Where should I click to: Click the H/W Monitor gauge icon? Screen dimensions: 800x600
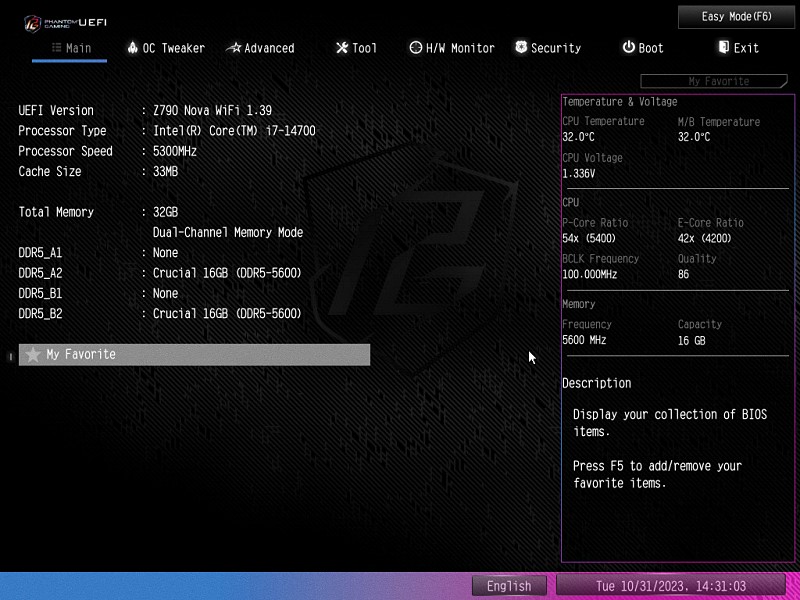(416, 47)
